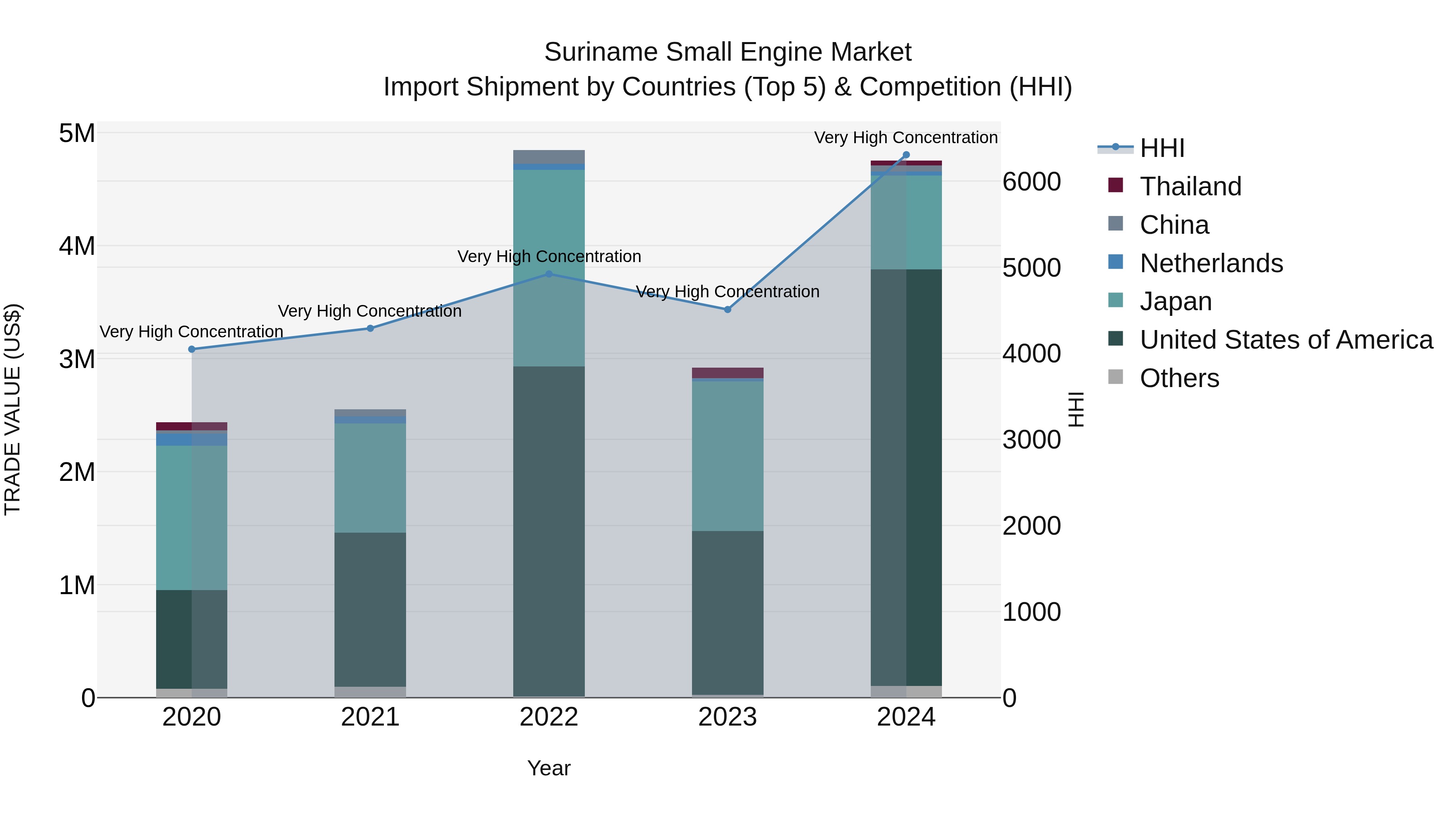
Task: Click the Others gray legend swatch
Action: [x=1116, y=377]
